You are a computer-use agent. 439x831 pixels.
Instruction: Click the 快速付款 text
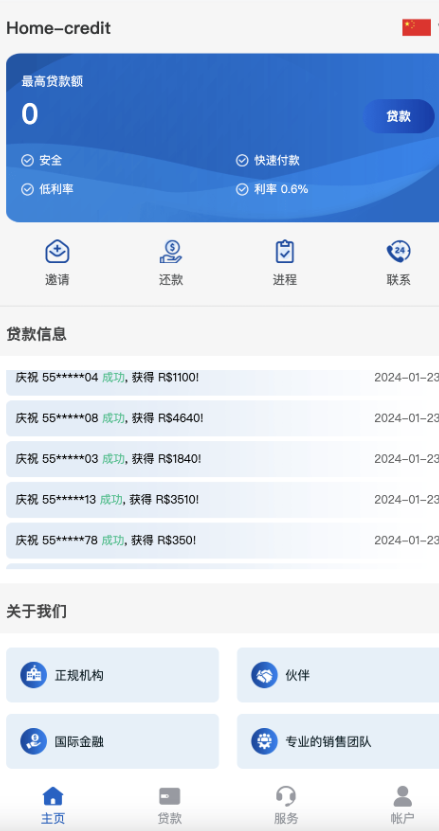(x=277, y=161)
